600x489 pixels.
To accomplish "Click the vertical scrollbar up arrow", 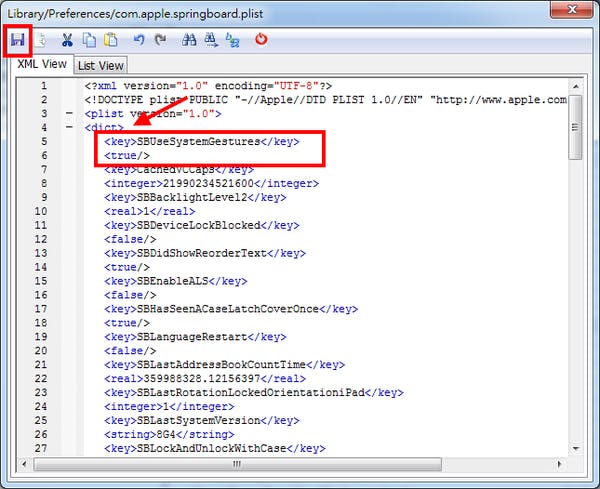I will tap(576, 86).
